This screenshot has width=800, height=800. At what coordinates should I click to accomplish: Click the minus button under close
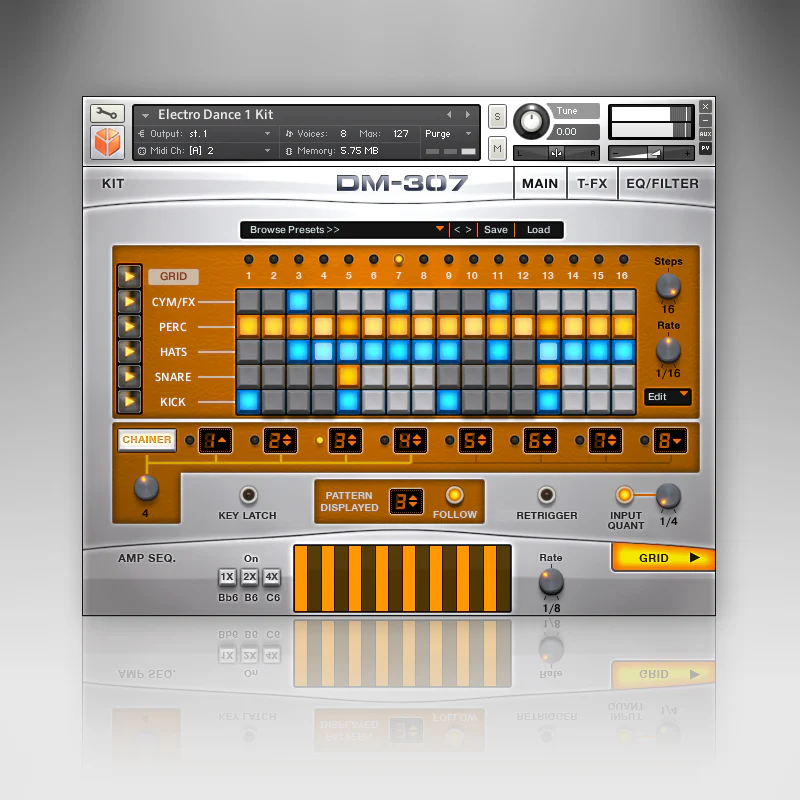click(705, 120)
